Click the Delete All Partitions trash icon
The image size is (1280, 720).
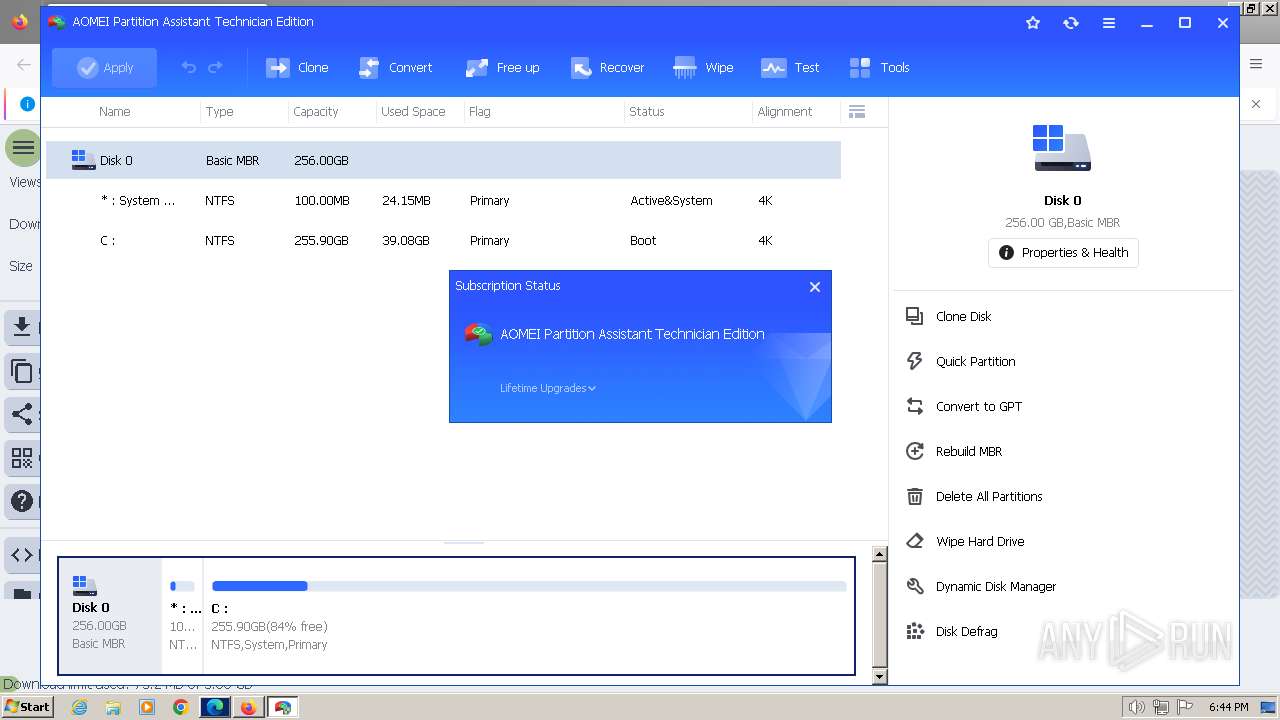click(x=914, y=496)
